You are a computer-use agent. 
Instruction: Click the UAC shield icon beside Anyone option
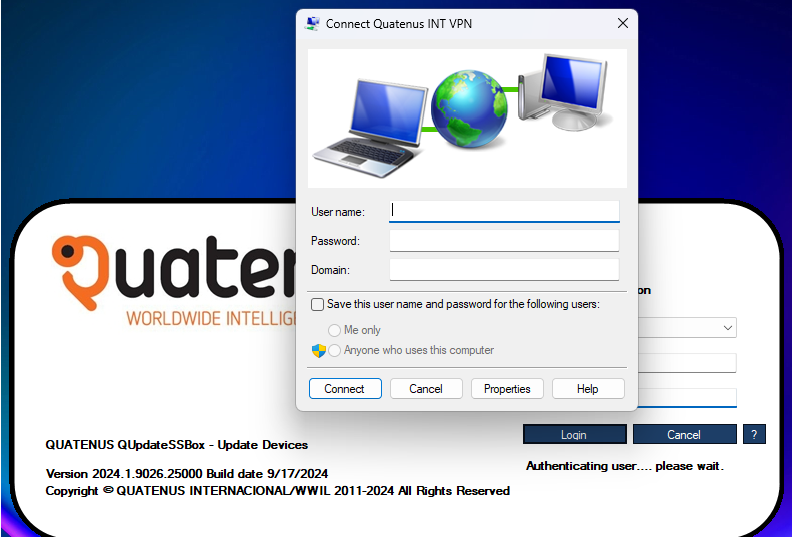point(318,351)
